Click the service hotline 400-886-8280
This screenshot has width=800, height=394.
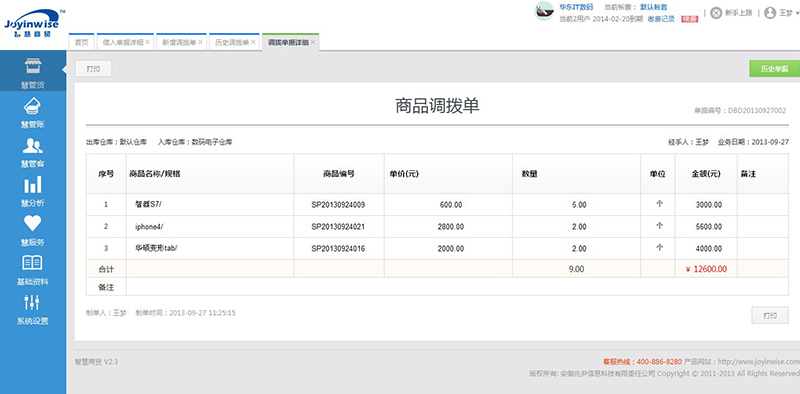(x=659, y=361)
